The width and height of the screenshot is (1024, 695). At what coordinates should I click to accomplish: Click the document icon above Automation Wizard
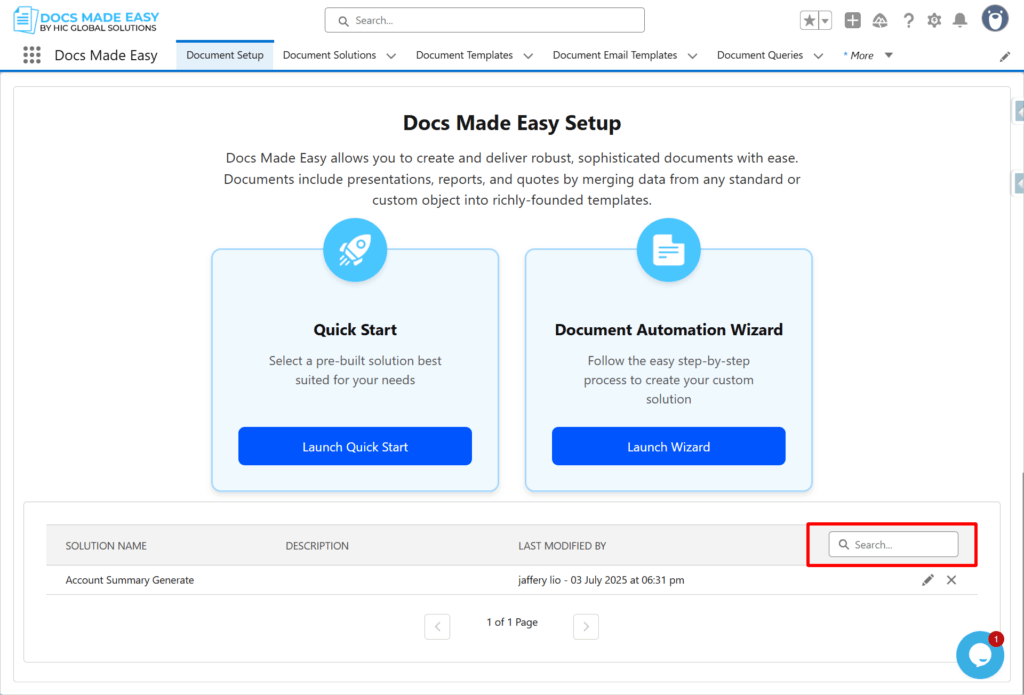coord(669,250)
